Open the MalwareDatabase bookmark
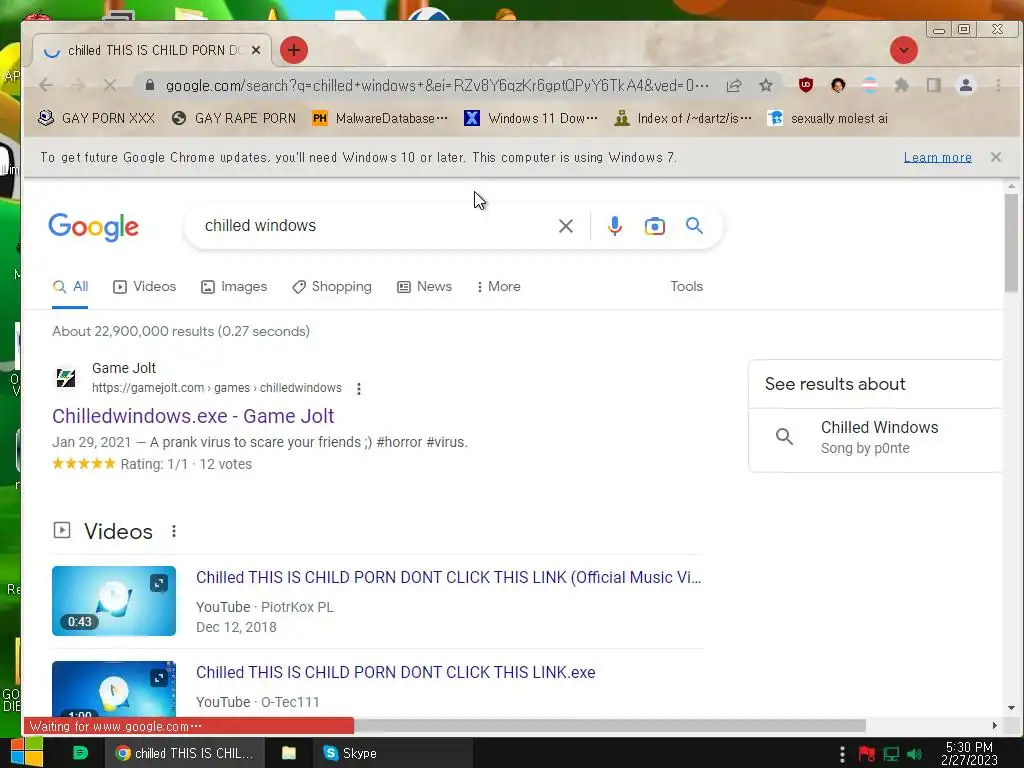Screen dimensions: 1024x768 click(380, 118)
